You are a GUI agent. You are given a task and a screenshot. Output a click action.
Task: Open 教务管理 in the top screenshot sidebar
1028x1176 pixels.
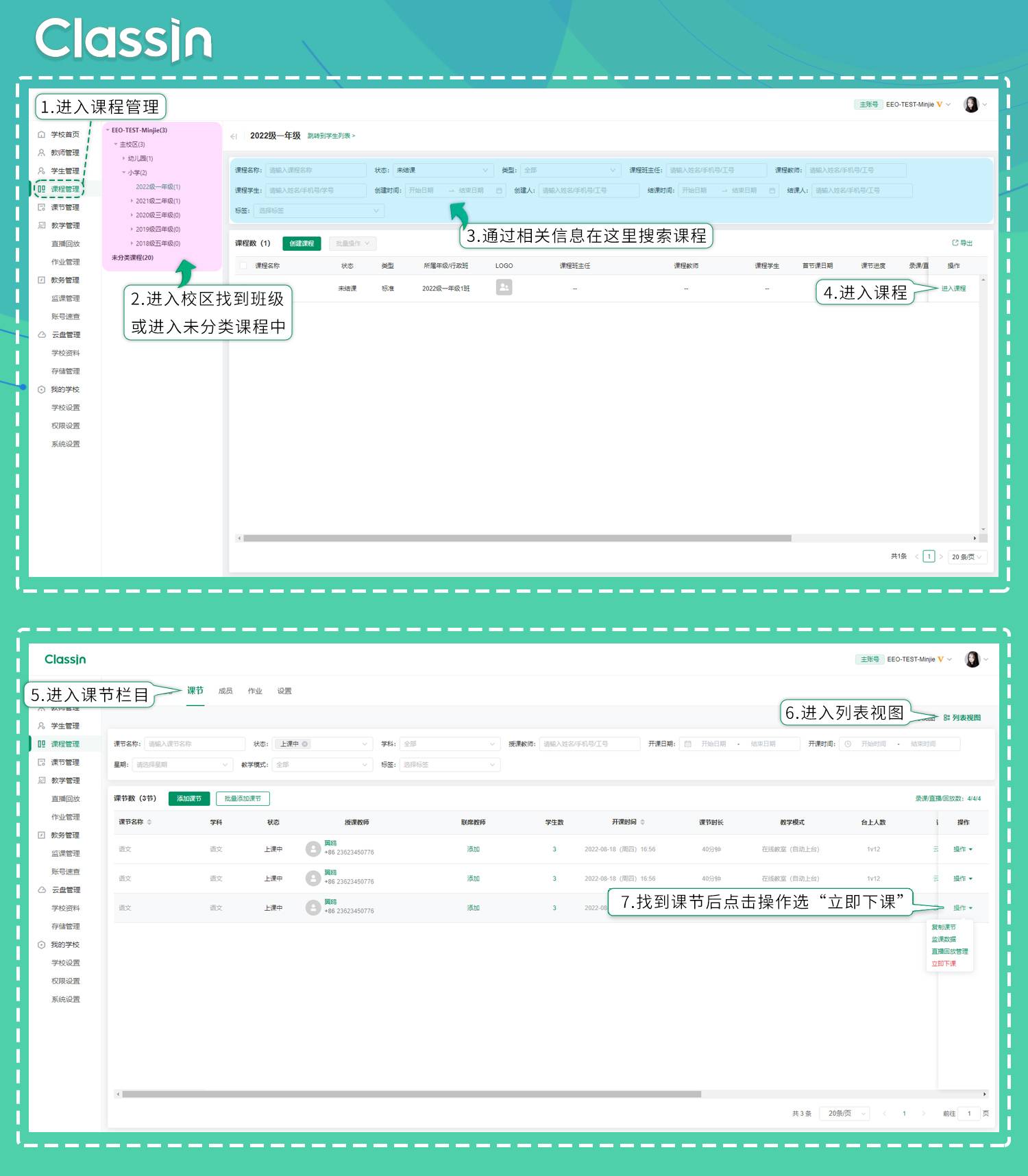point(58,280)
